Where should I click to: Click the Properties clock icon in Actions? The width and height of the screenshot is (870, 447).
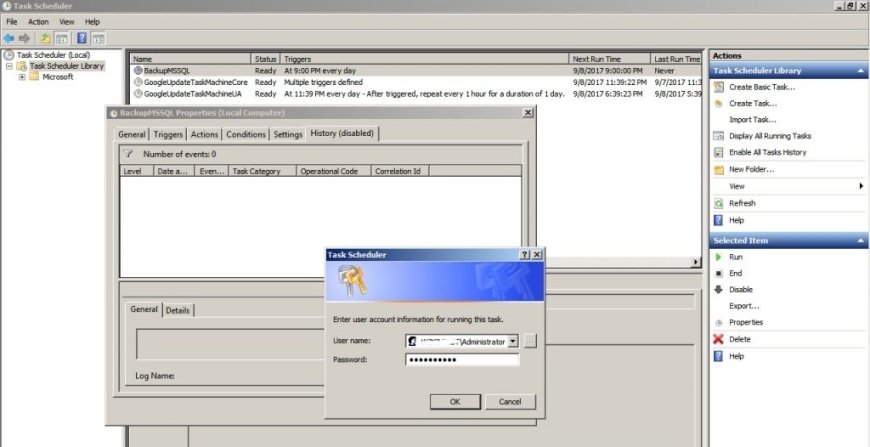719,323
